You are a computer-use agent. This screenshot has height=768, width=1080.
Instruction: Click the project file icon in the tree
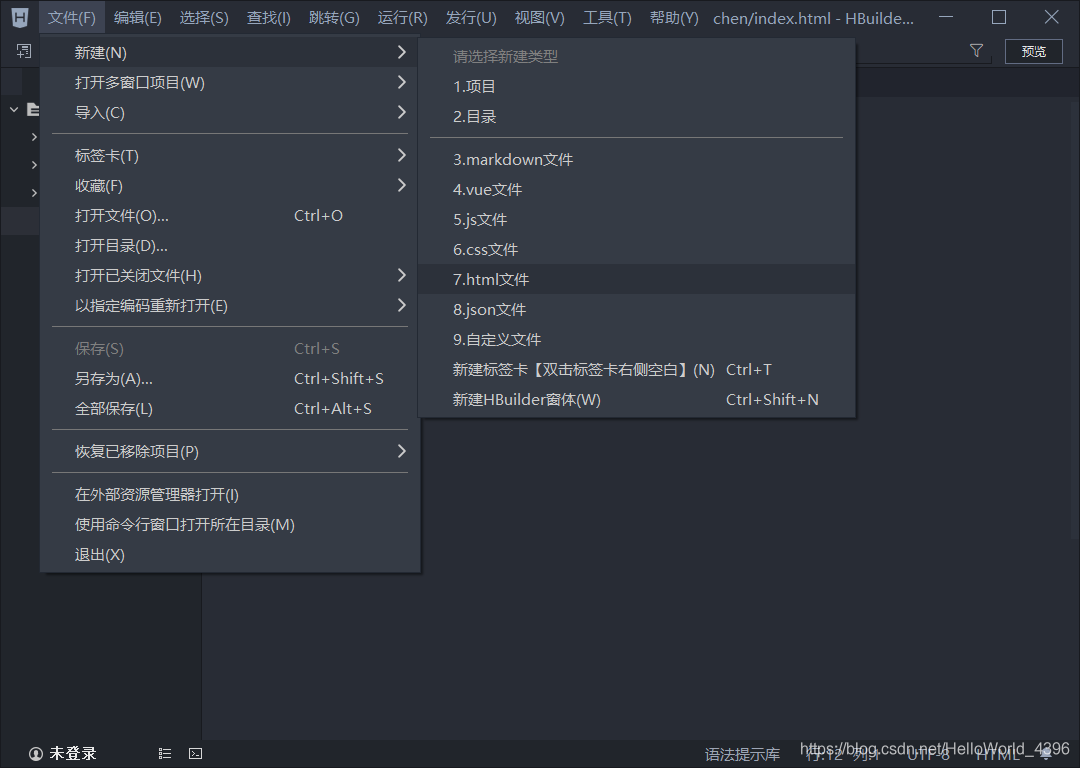[x=32, y=109]
